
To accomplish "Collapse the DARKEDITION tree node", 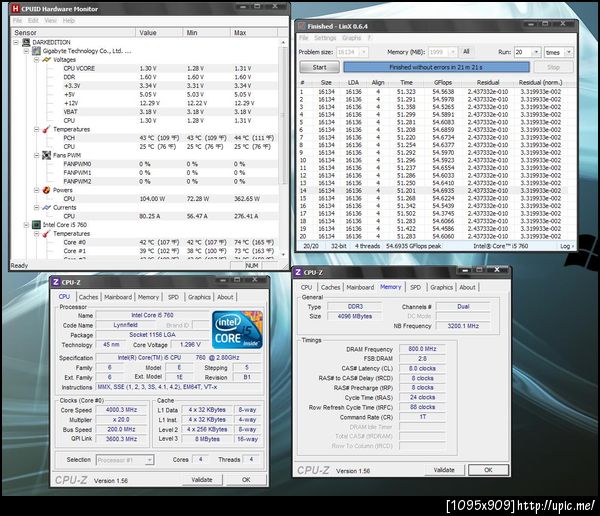I will pos(16,42).
